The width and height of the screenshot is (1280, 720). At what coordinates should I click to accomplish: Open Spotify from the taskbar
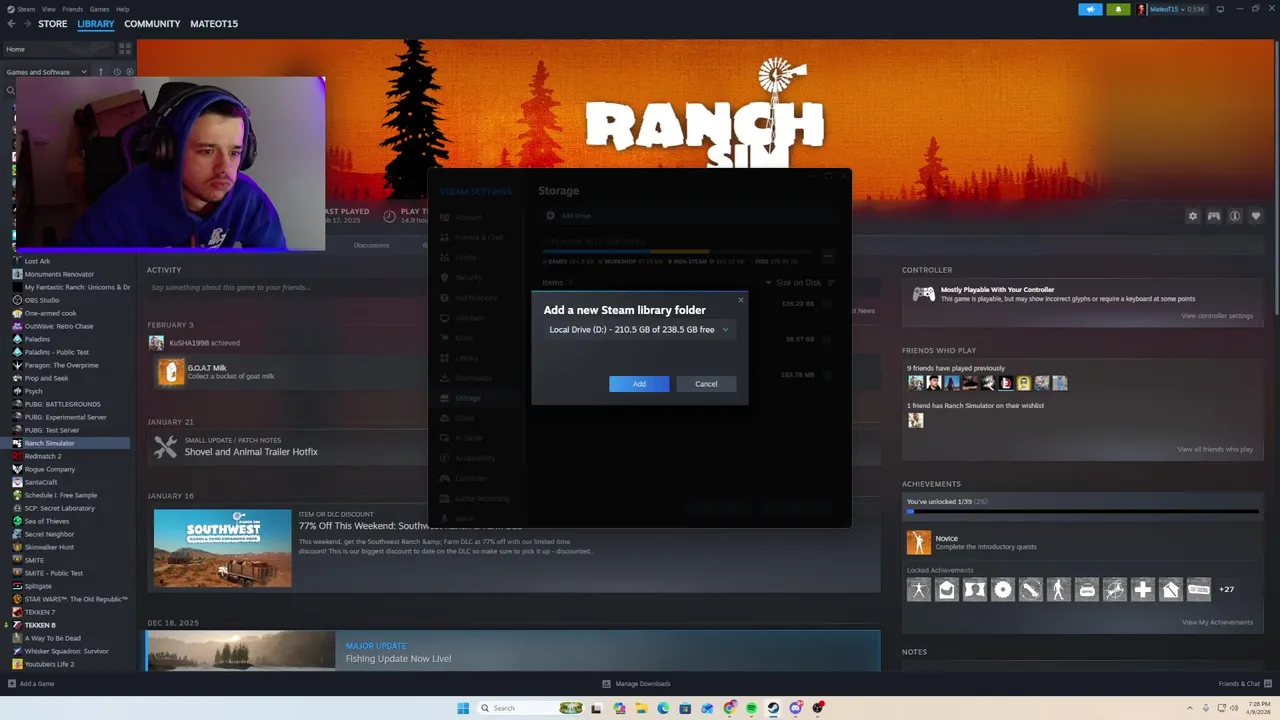[x=751, y=708]
